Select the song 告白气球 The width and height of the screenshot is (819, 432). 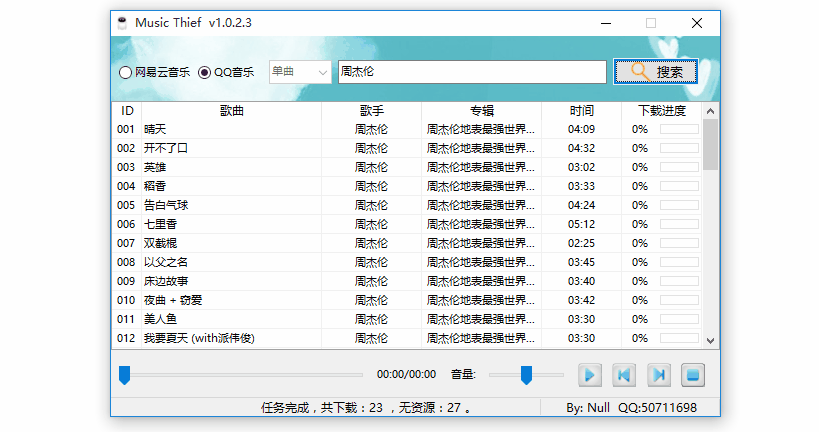pyautogui.click(x=166, y=205)
